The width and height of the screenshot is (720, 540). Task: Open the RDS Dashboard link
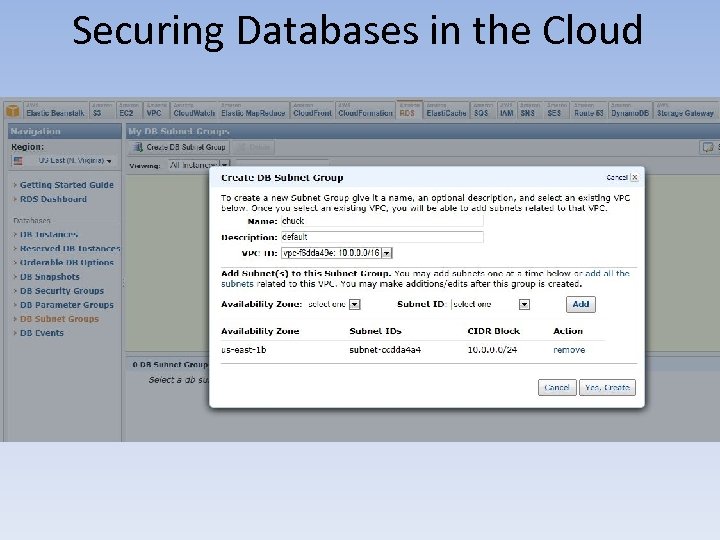(x=53, y=199)
